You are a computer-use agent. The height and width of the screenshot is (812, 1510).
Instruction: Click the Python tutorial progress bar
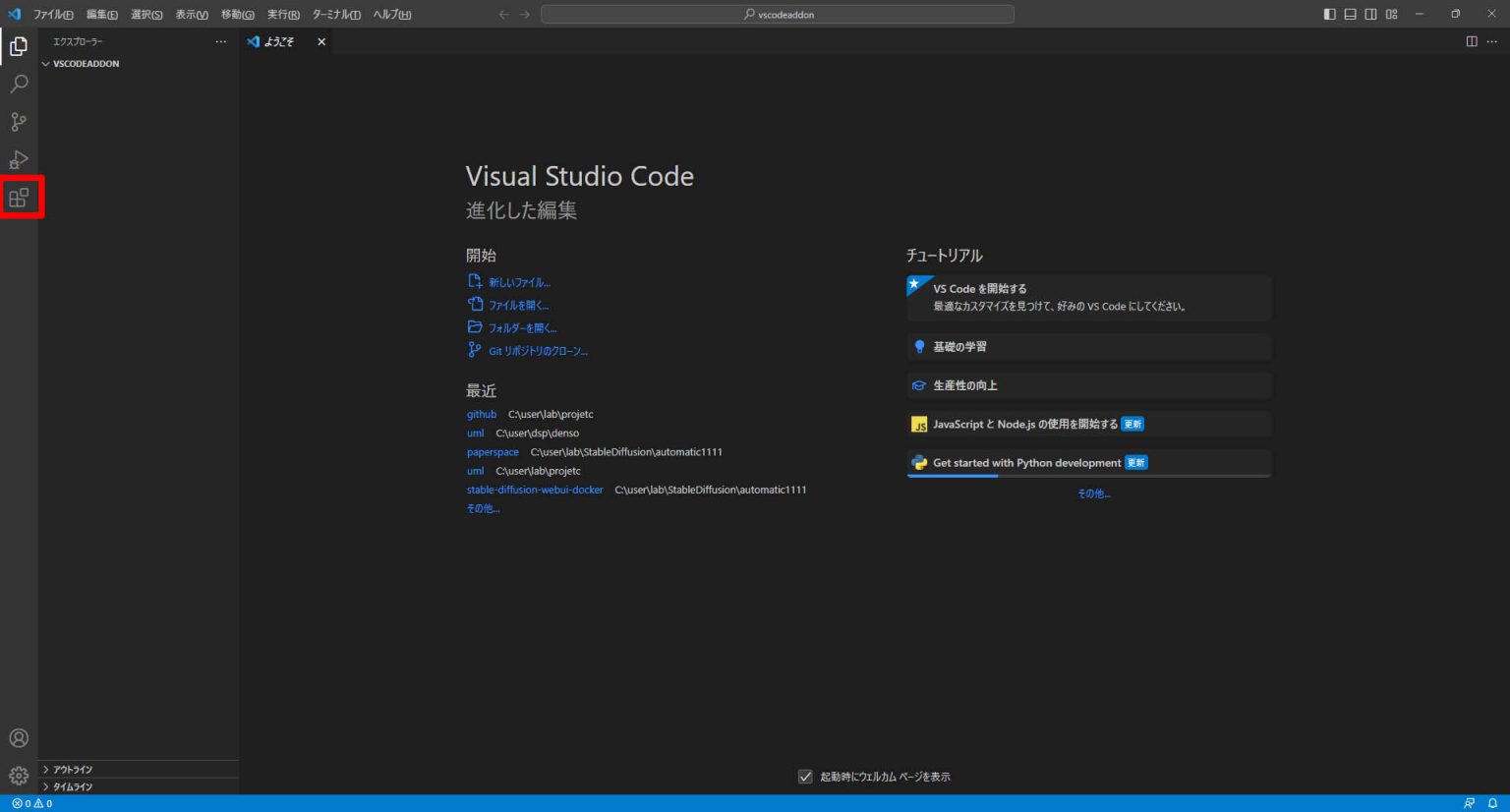point(954,476)
